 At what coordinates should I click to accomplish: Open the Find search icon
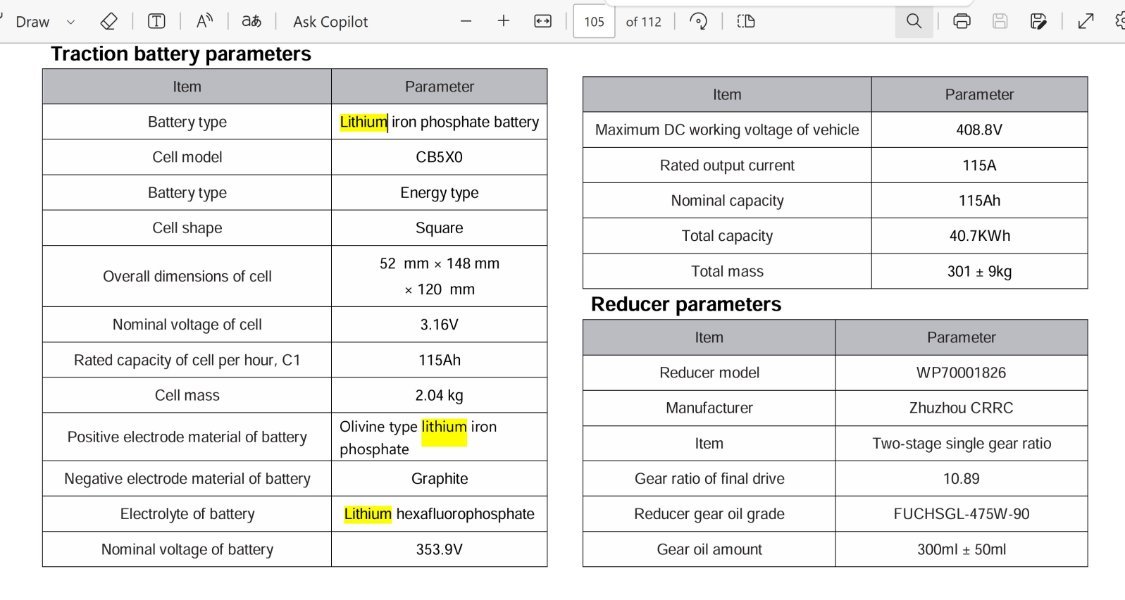coord(914,21)
